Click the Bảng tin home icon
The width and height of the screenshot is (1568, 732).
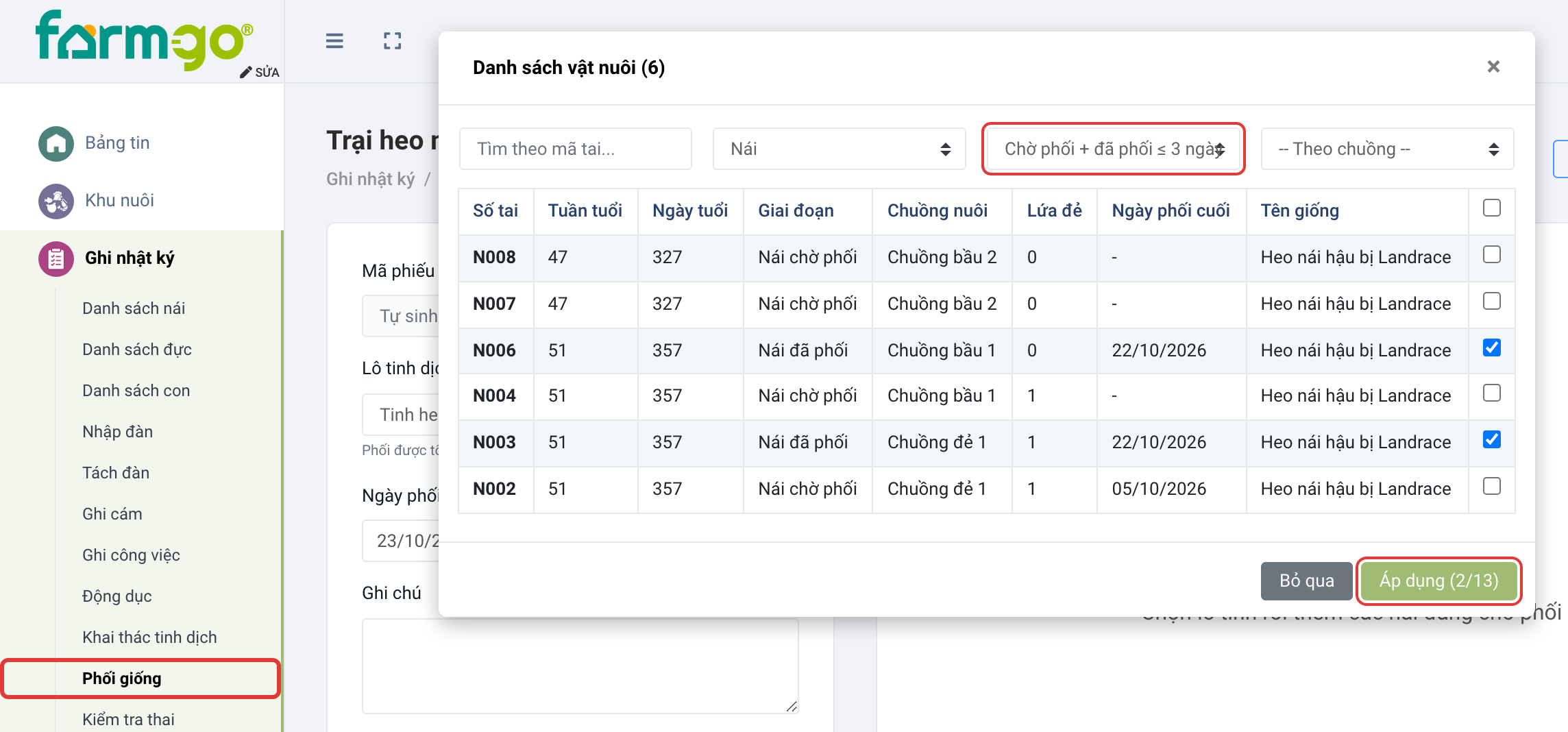(x=56, y=143)
